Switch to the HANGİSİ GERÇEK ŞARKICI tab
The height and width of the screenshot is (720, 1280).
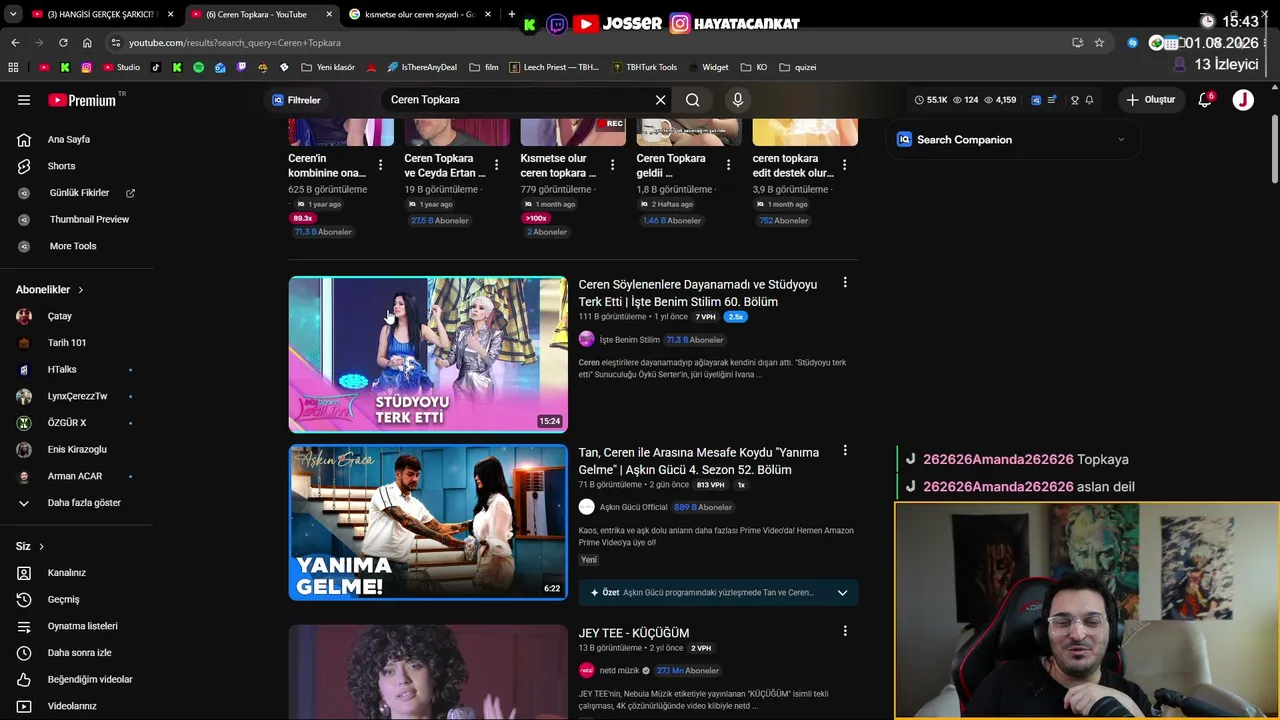pos(102,14)
